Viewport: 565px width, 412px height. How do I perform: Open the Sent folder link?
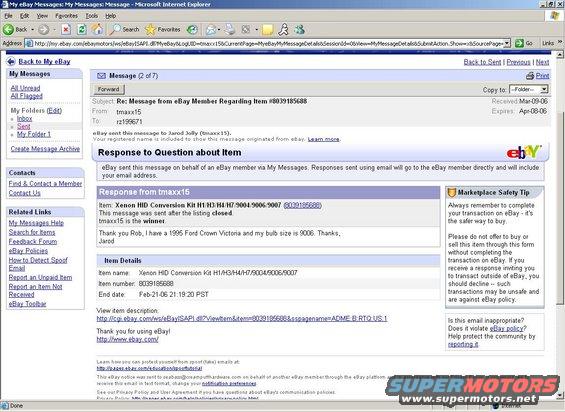(23, 126)
